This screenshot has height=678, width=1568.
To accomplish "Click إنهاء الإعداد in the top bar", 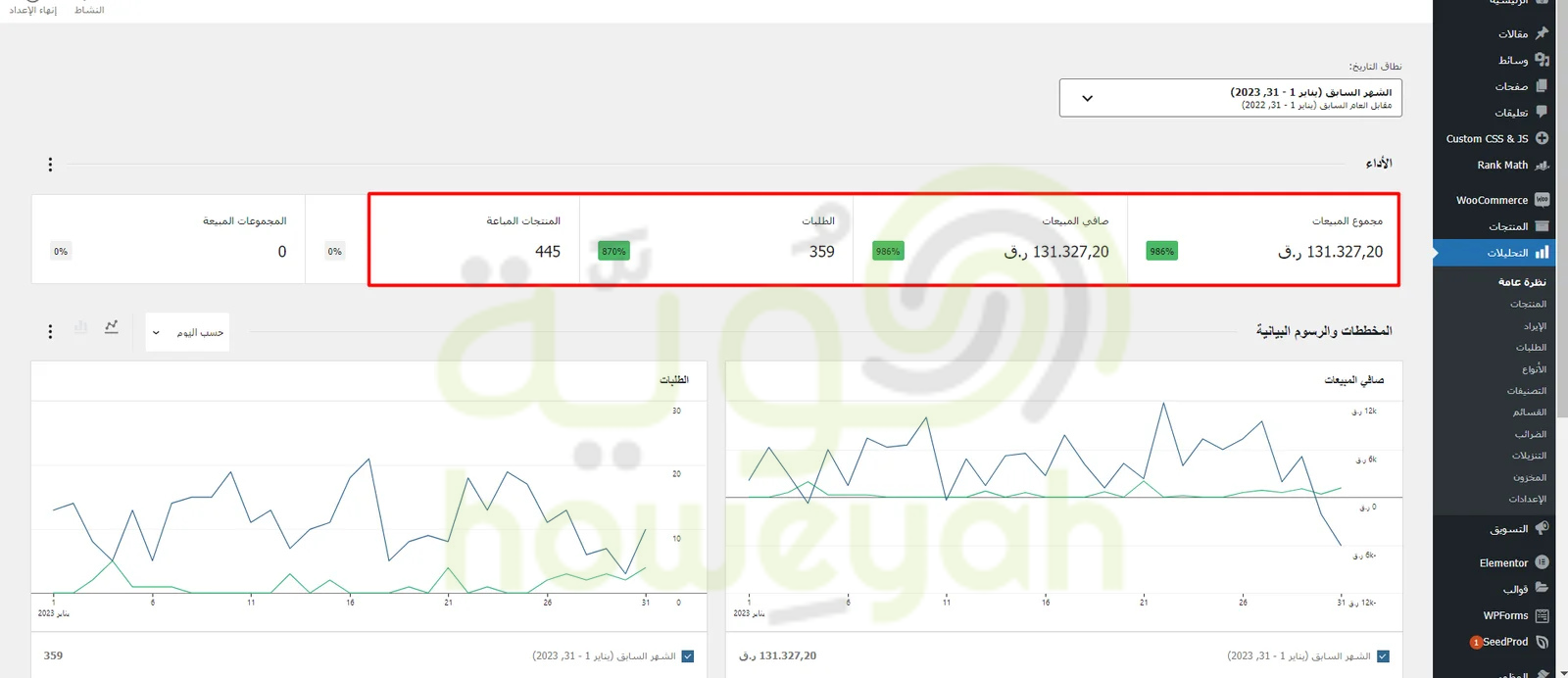I will 33,10.
